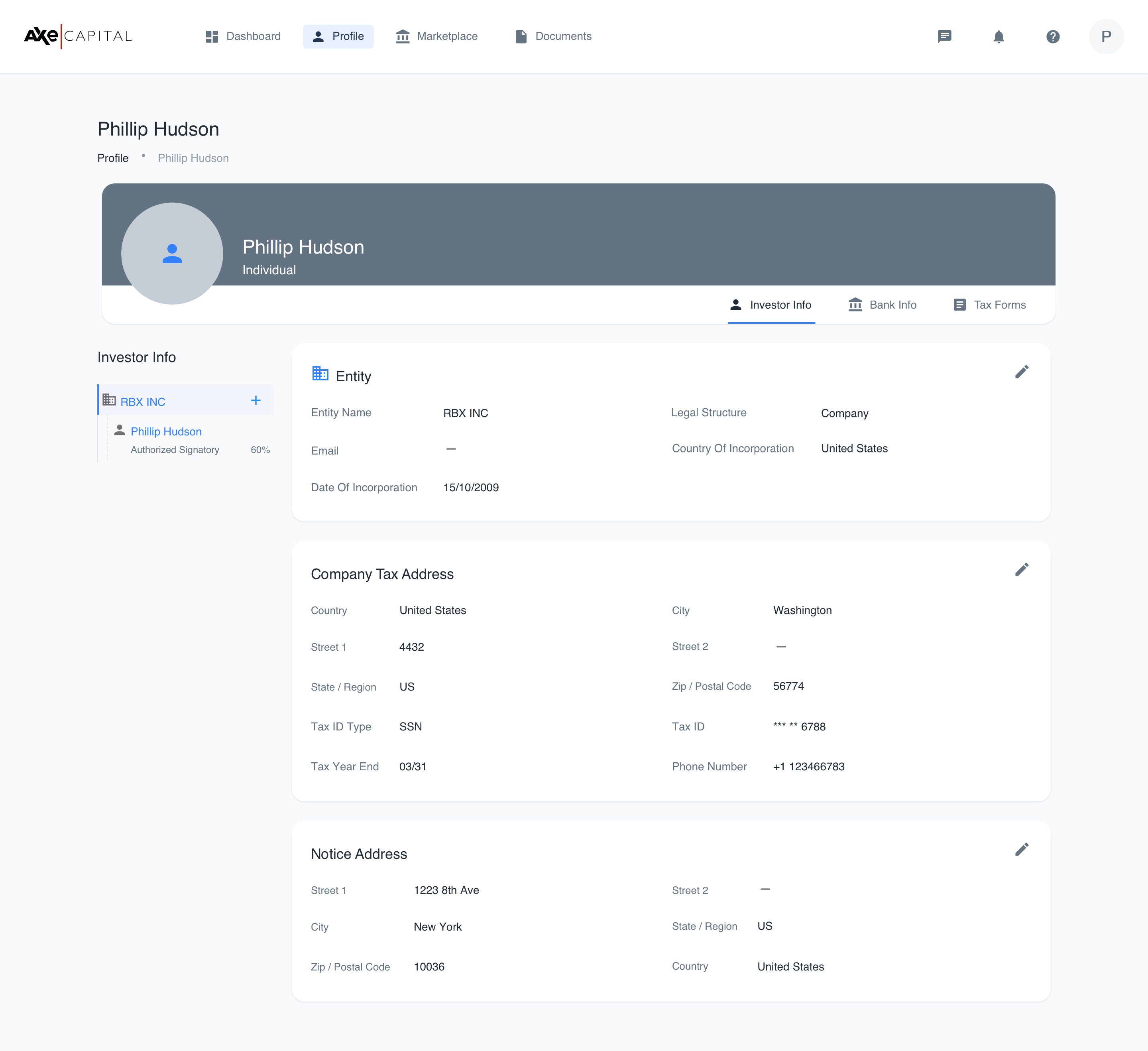Edit the Company Tax Address section
This screenshot has height=1051, width=1148.
1022,570
